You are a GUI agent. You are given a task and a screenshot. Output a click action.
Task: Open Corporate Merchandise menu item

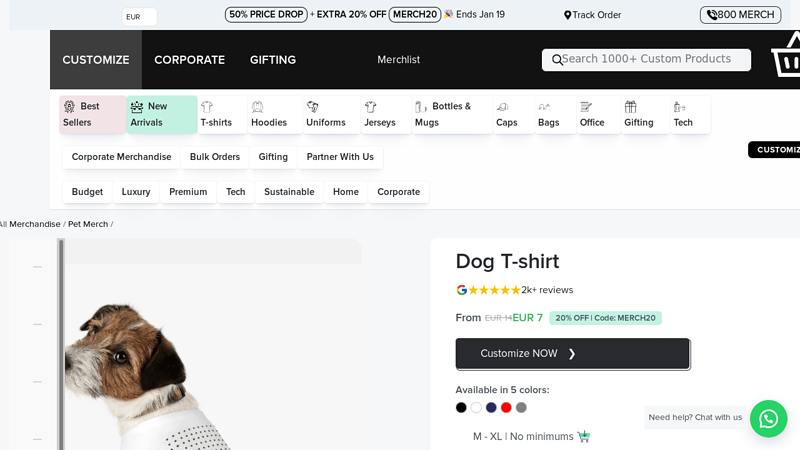121,157
